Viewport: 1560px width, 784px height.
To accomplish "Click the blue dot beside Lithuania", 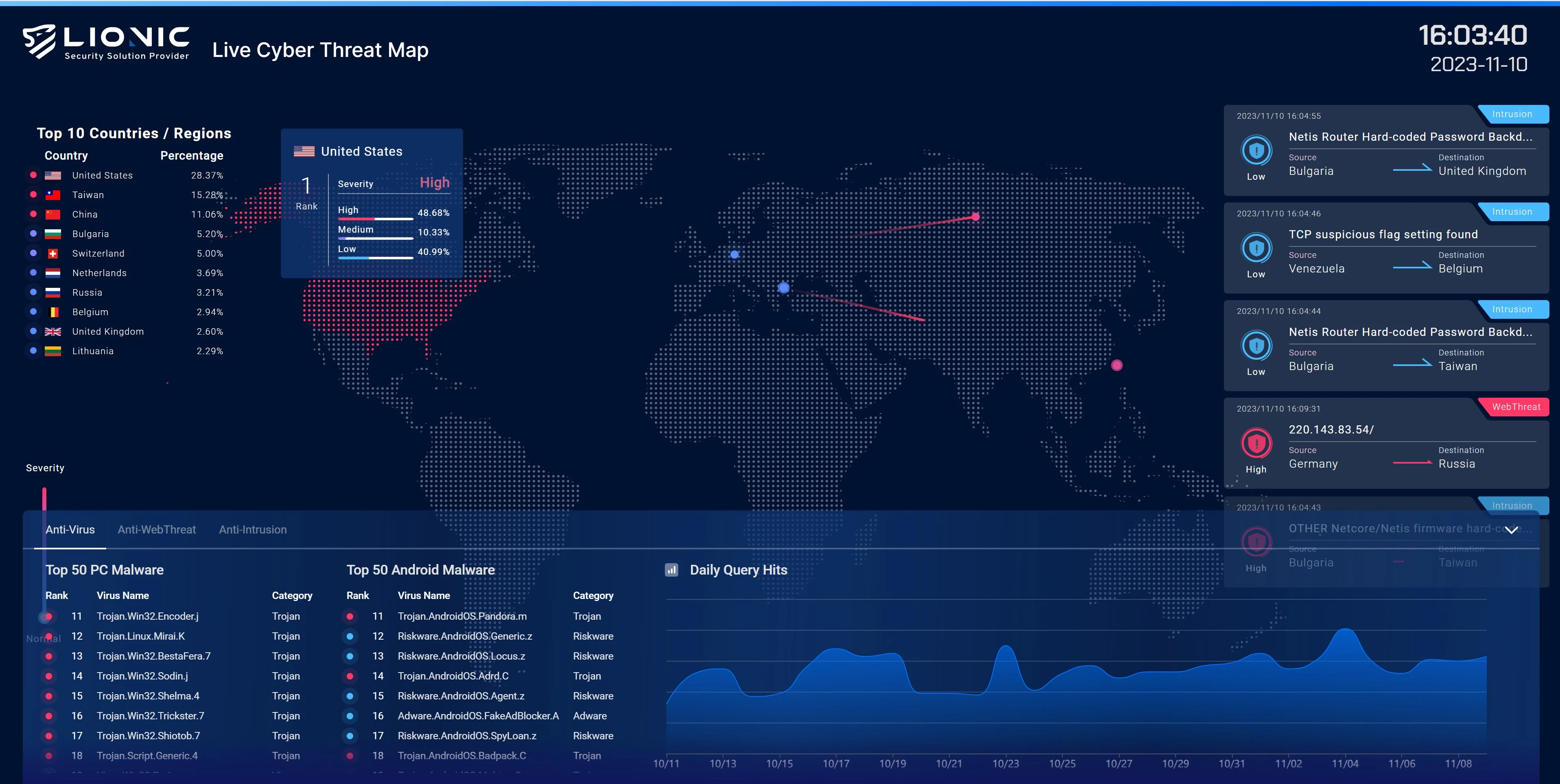I will pyautogui.click(x=33, y=351).
